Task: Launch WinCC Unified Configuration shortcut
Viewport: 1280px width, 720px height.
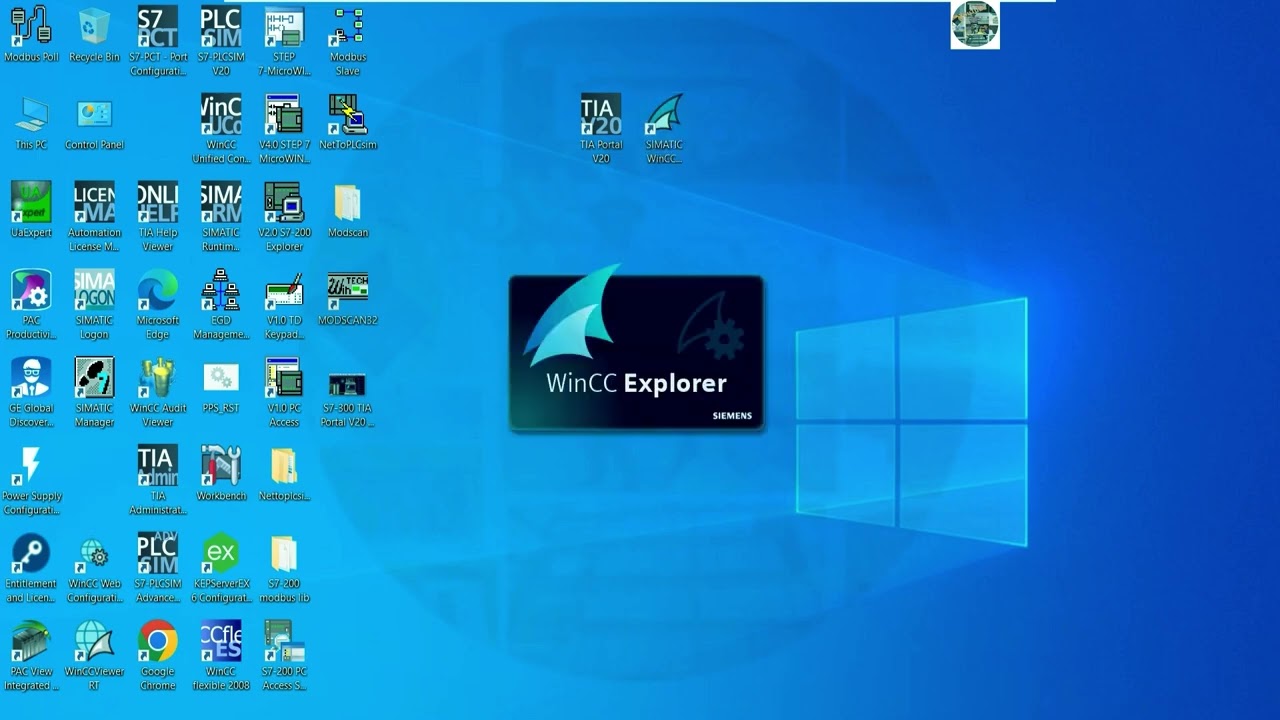Action: pos(221,129)
